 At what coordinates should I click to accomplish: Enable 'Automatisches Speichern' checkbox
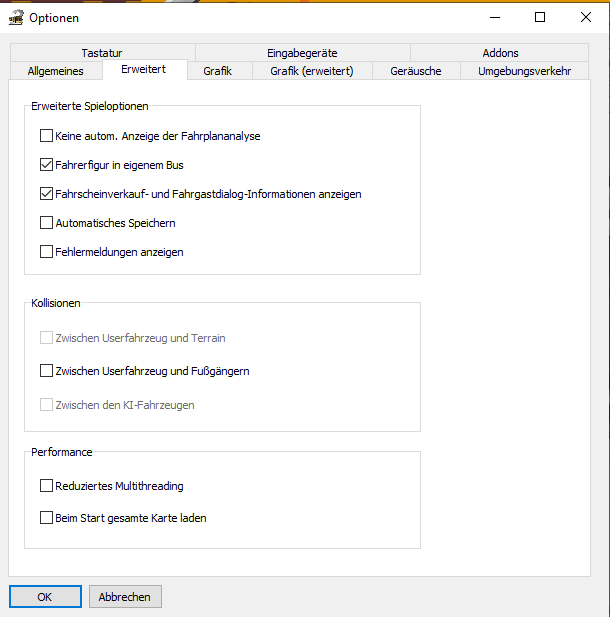pyautogui.click(x=46, y=223)
